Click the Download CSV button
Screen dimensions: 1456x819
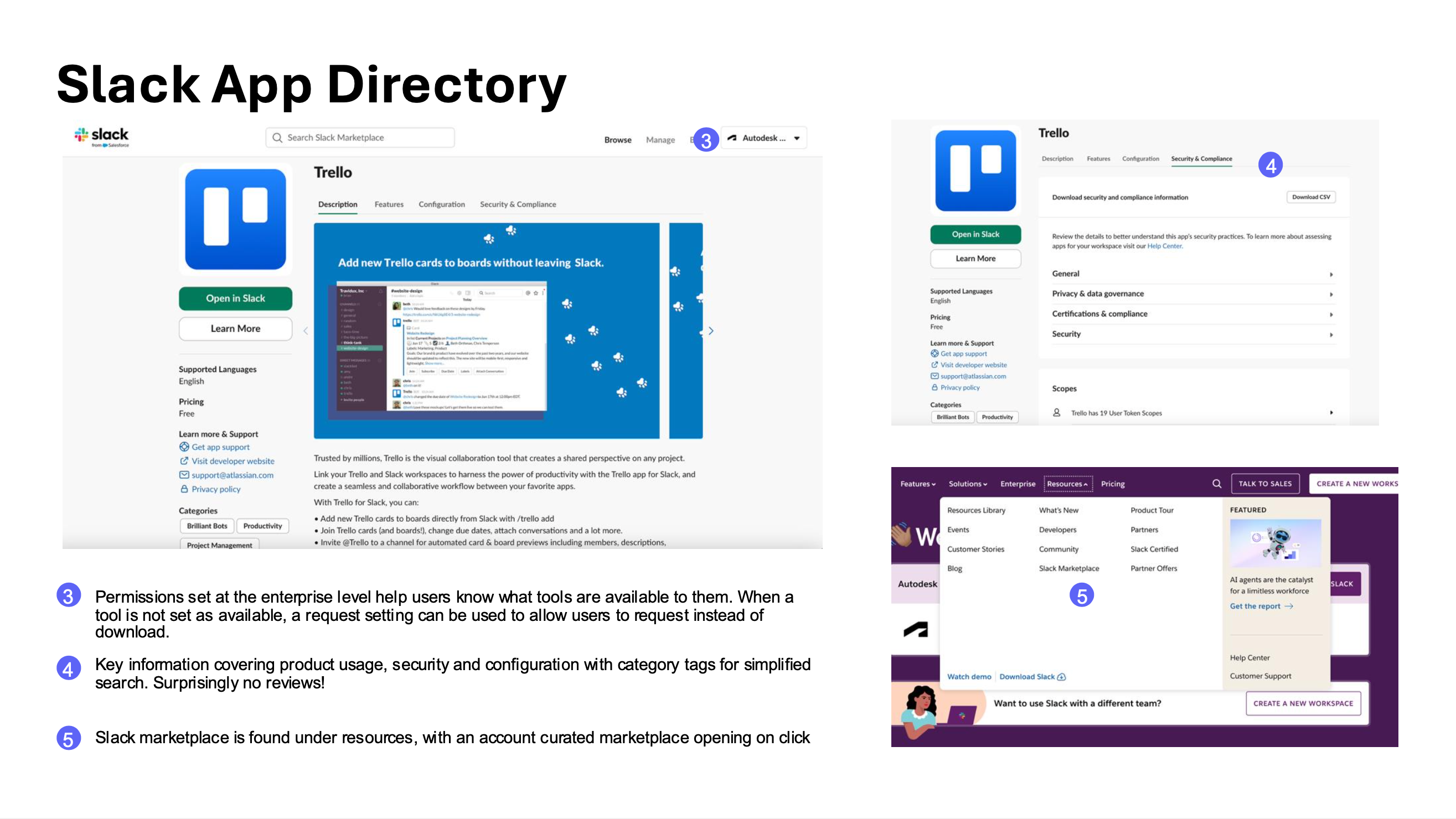point(1311,197)
